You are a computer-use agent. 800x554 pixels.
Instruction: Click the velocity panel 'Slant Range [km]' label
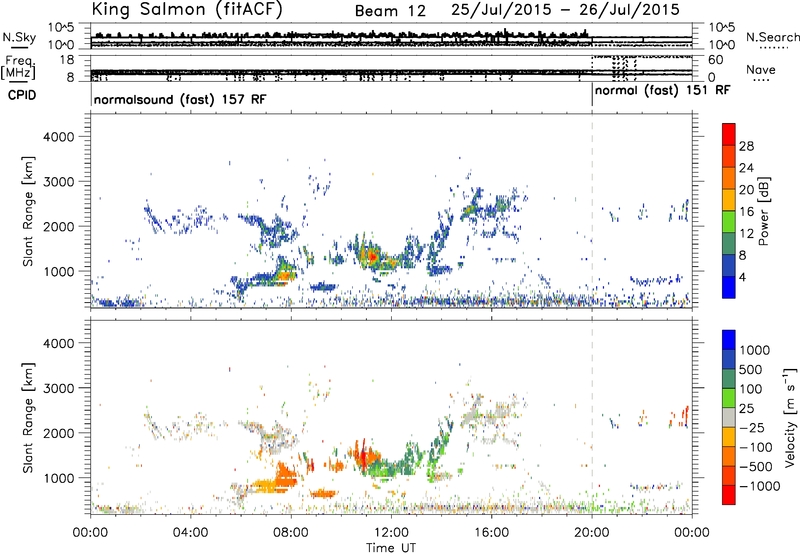point(28,418)
